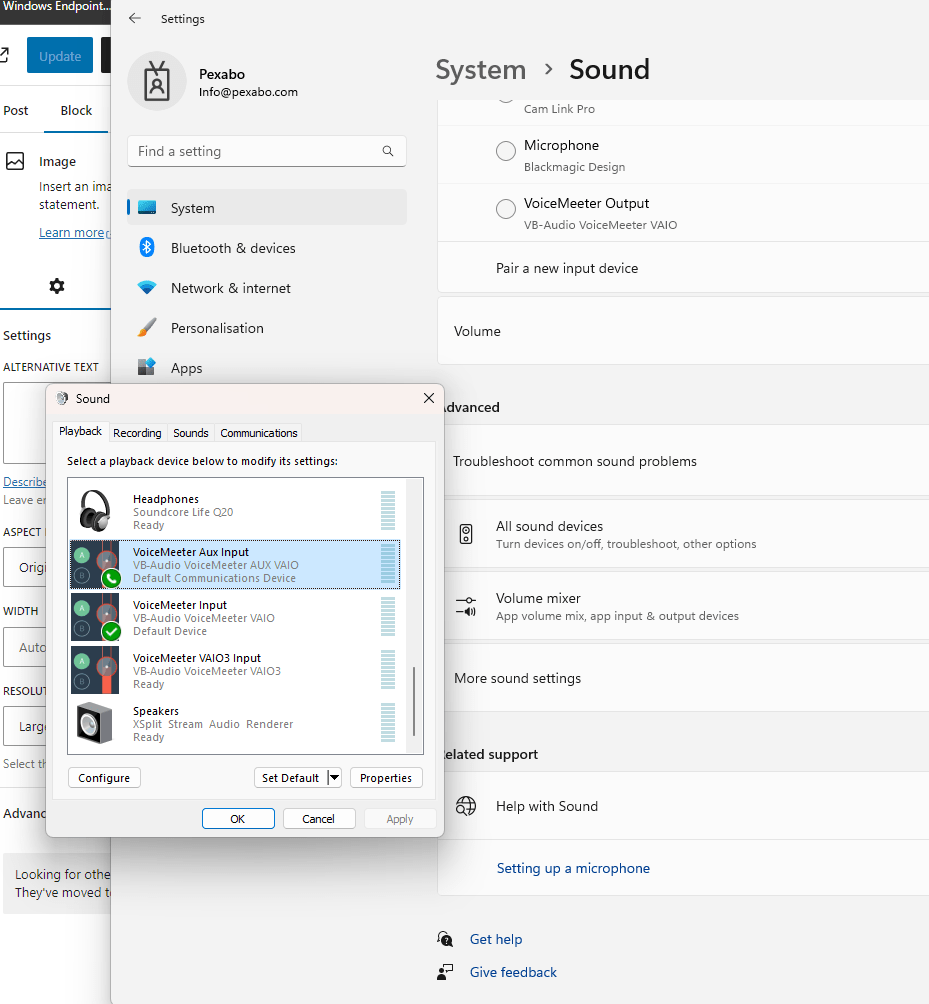The height and width of the screenshot is (1004, 929).
Task: Click the VoiceMeeter VAIO3 Input device icon
Action: coord(95,670)
